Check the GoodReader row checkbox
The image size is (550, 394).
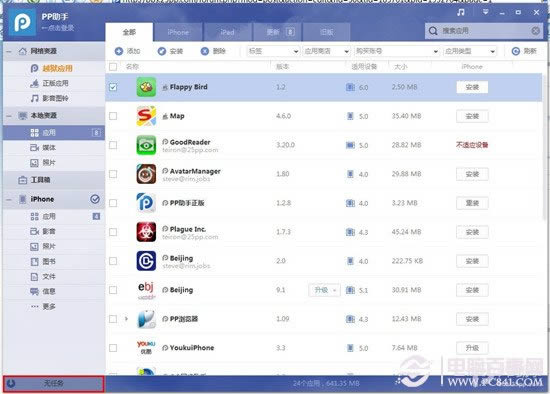pos(113,145)
